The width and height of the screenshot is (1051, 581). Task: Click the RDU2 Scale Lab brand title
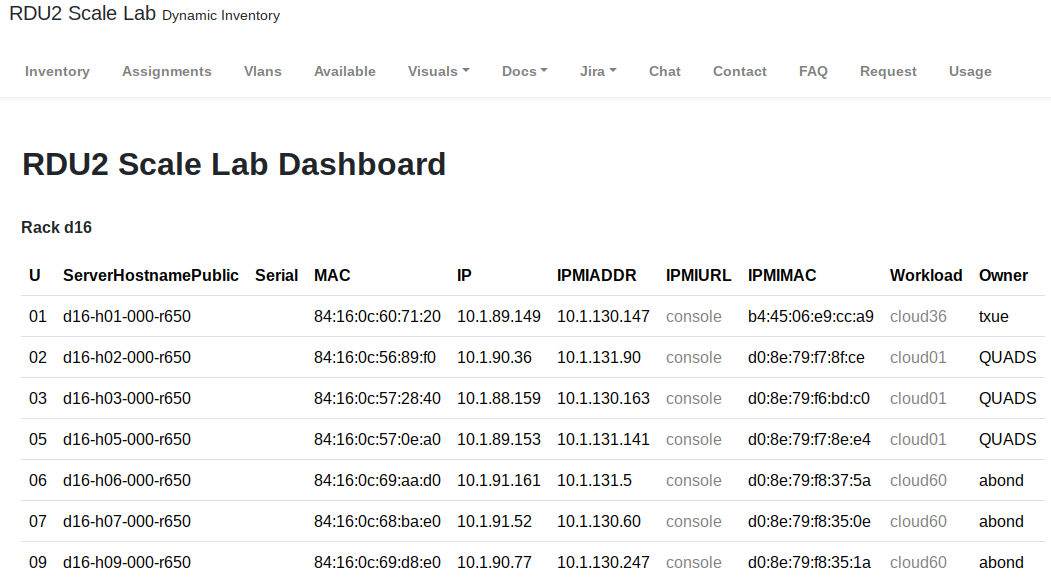[82, 14]
